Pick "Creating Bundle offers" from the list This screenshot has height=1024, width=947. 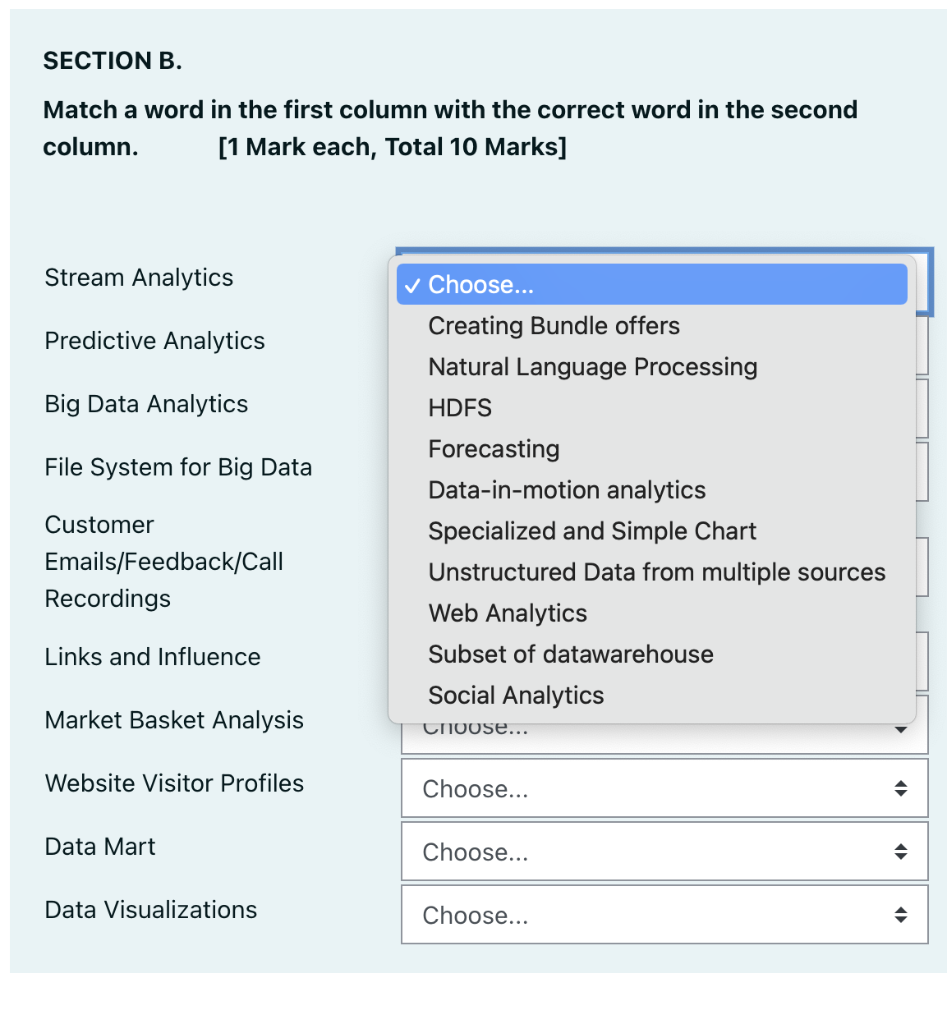(x=553, y=326)
